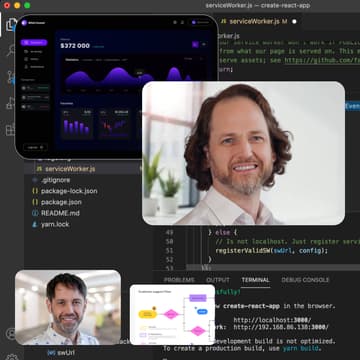Open Extensions blocks icon in activity bar
Image resolution: width=360 pixels, height=360 pixels.
click(11, 130)
